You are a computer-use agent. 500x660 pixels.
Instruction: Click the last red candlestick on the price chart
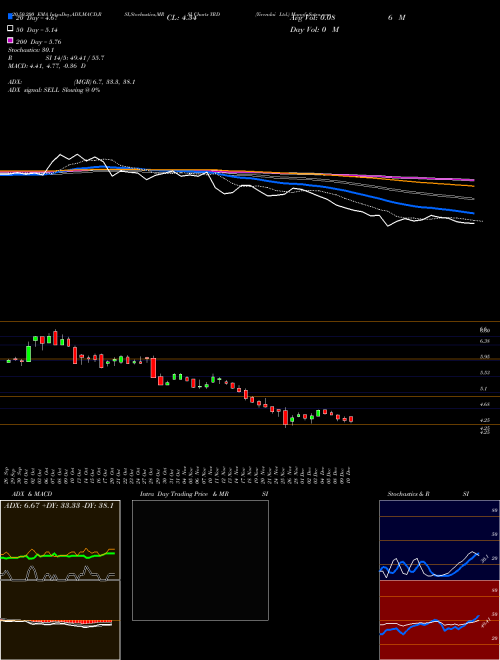[351, 419]
